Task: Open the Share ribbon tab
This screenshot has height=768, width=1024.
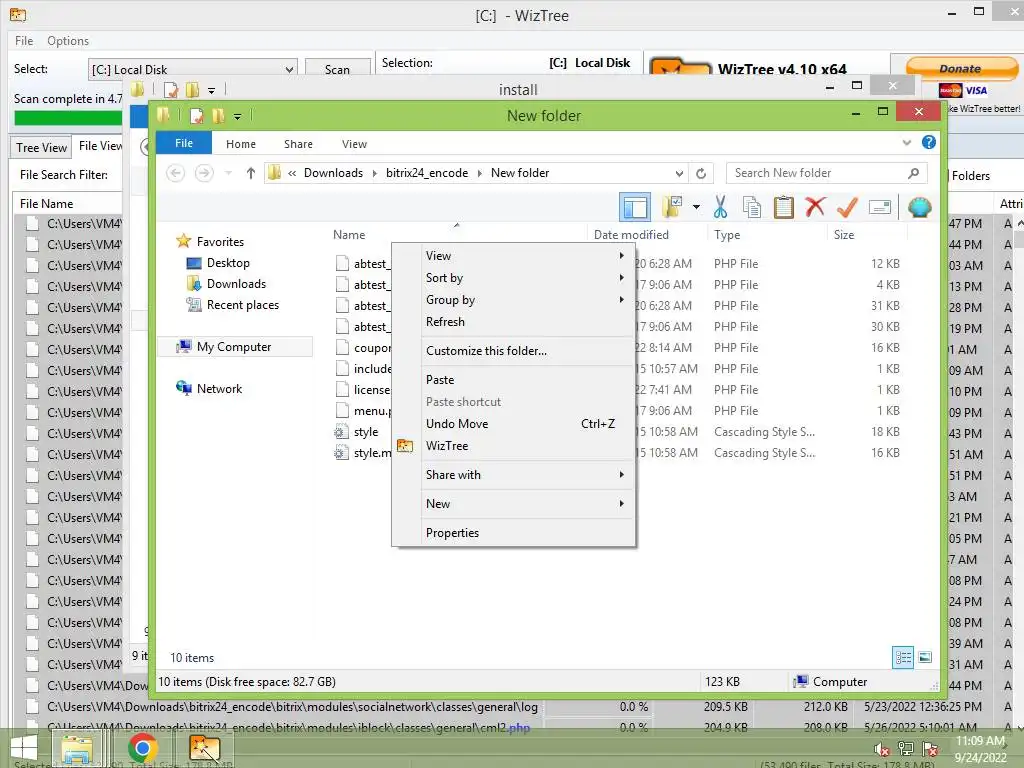Action: coord(298,144)
